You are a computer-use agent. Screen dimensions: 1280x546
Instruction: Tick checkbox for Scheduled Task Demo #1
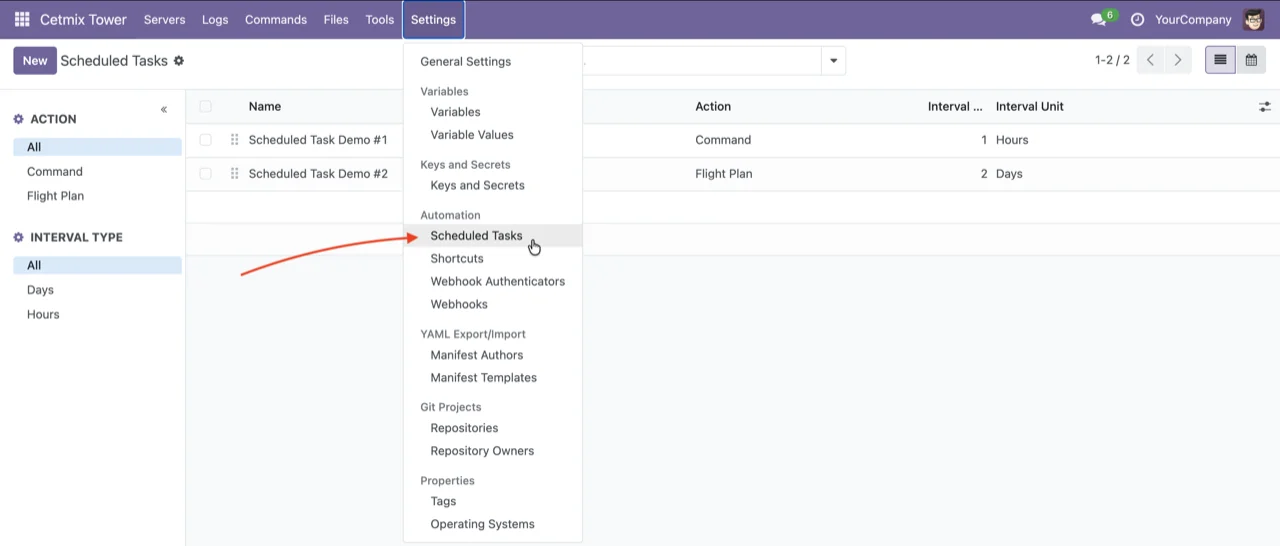(205, 140)
